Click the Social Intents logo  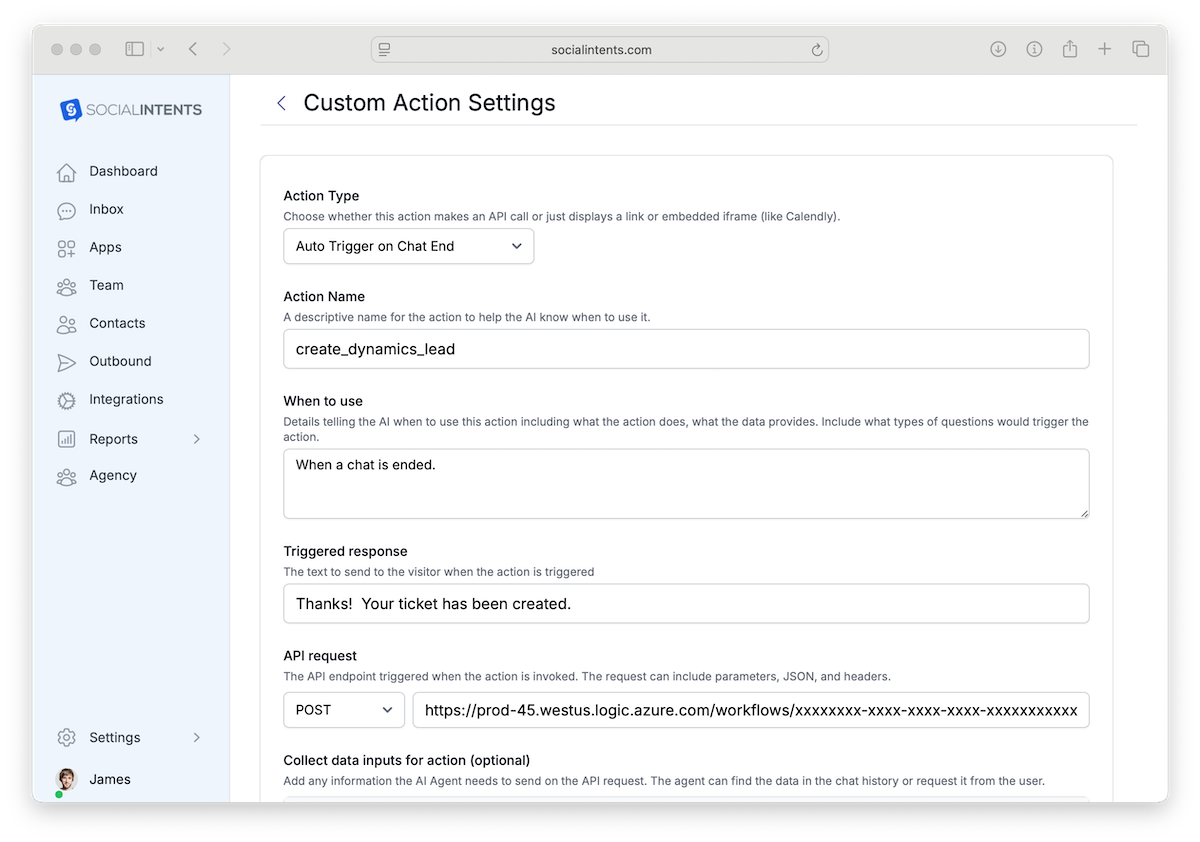pos(131,110)
